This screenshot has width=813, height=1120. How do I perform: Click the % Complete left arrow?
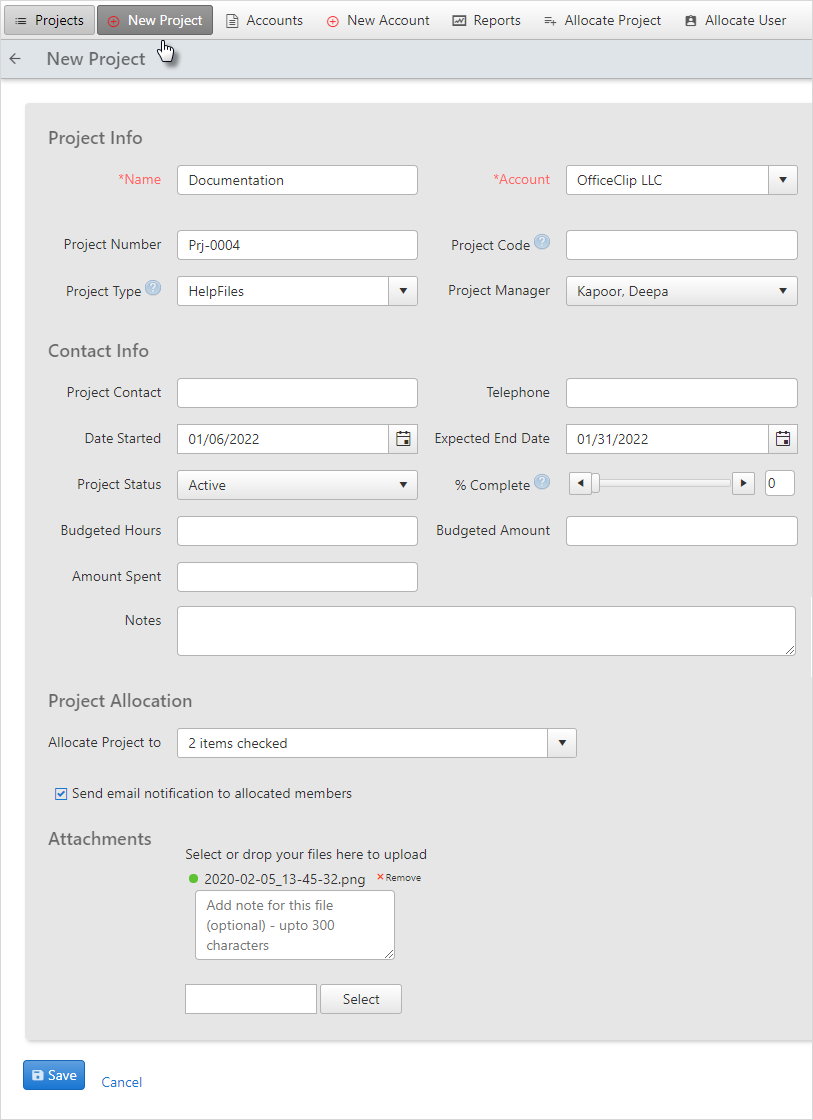pos(580,484)
